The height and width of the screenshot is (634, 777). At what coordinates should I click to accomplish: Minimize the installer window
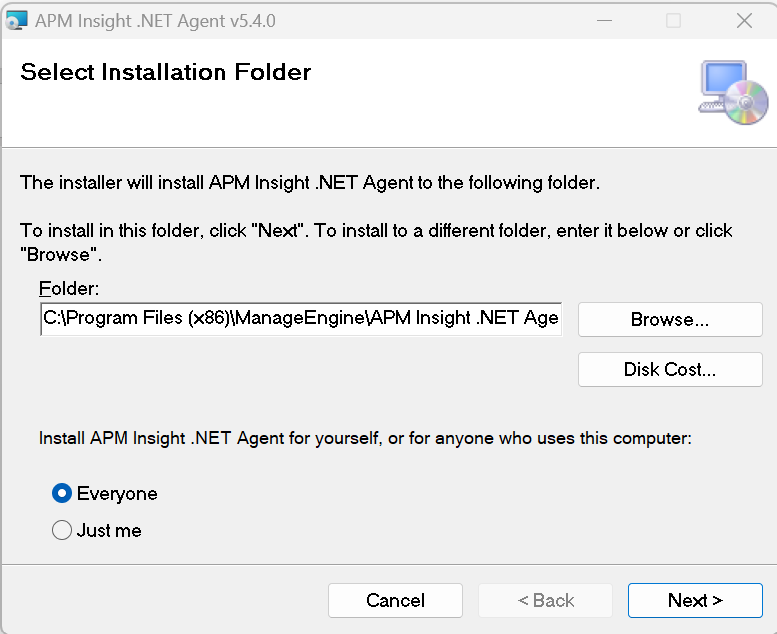[603, 20]
